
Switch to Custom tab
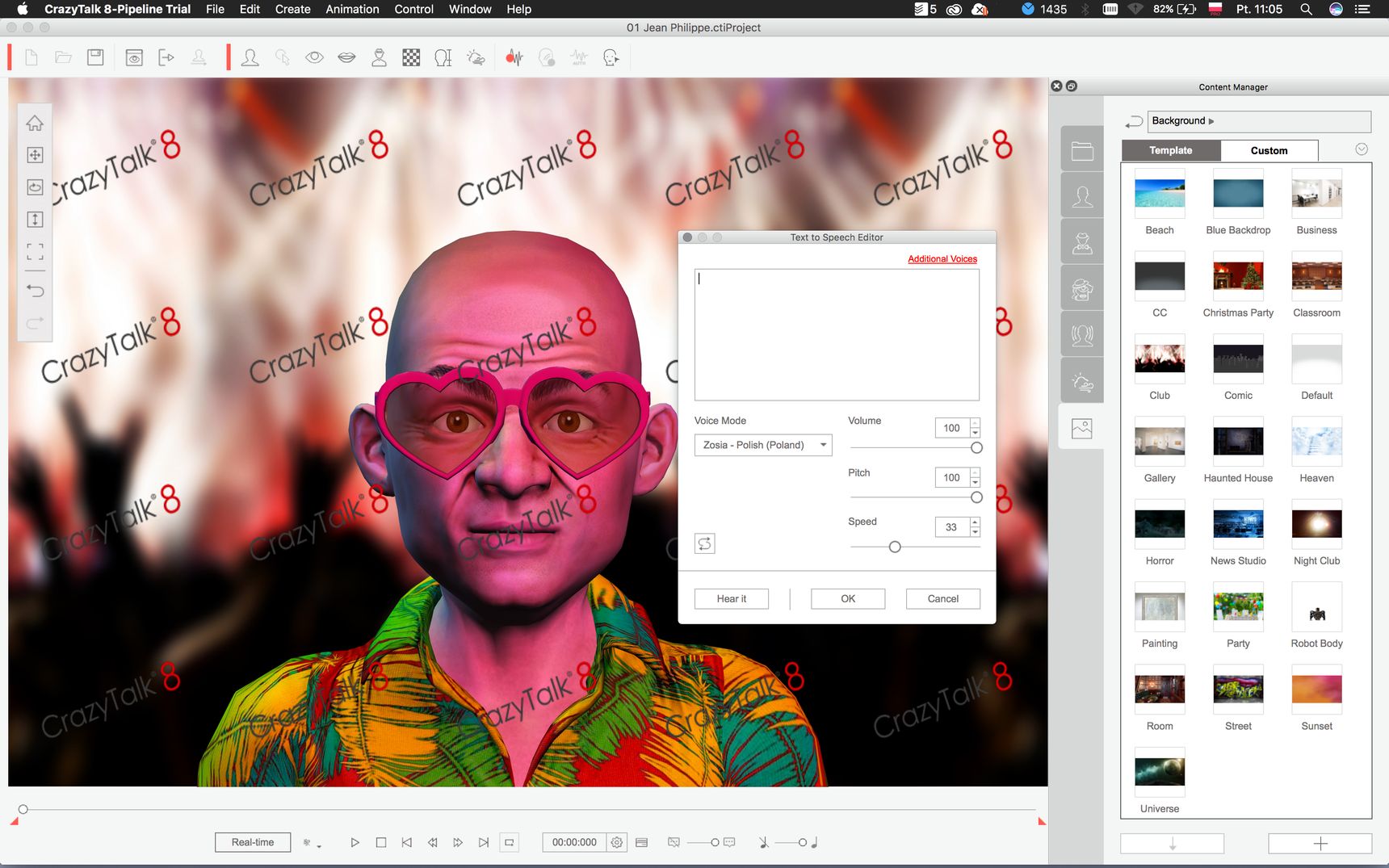[x=1269, y=150]
